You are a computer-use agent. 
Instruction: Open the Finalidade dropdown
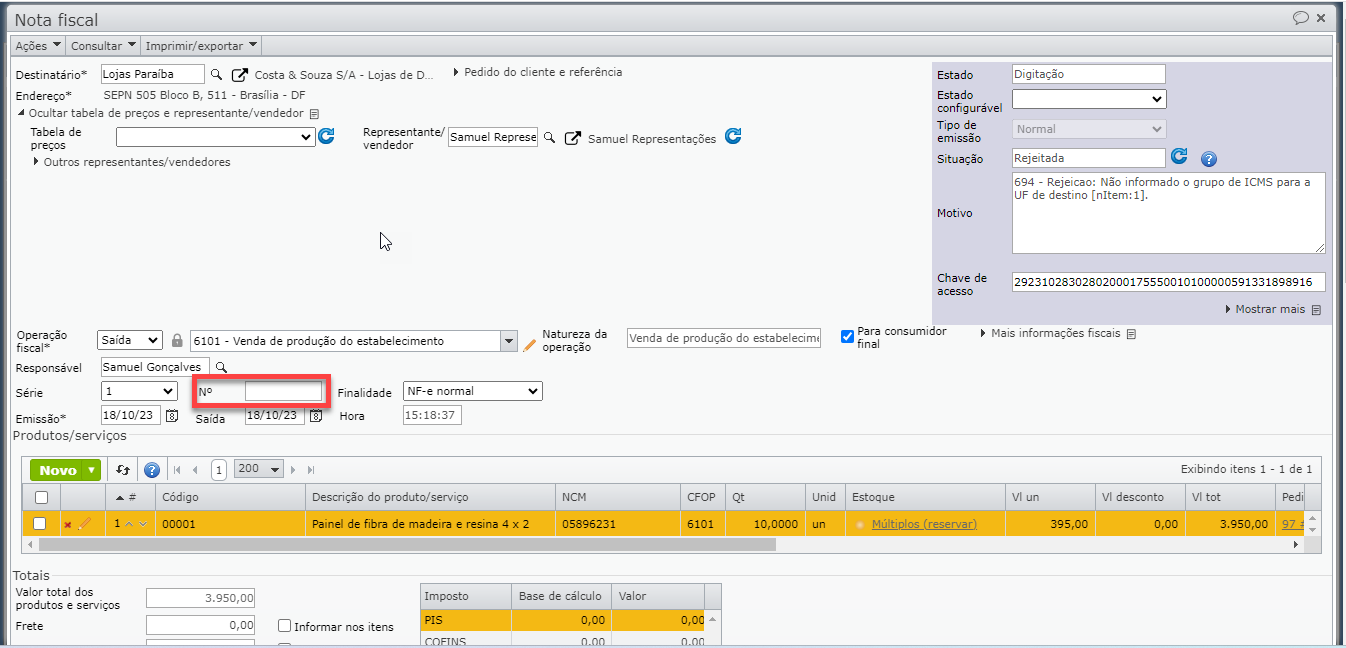pos(472,391)
